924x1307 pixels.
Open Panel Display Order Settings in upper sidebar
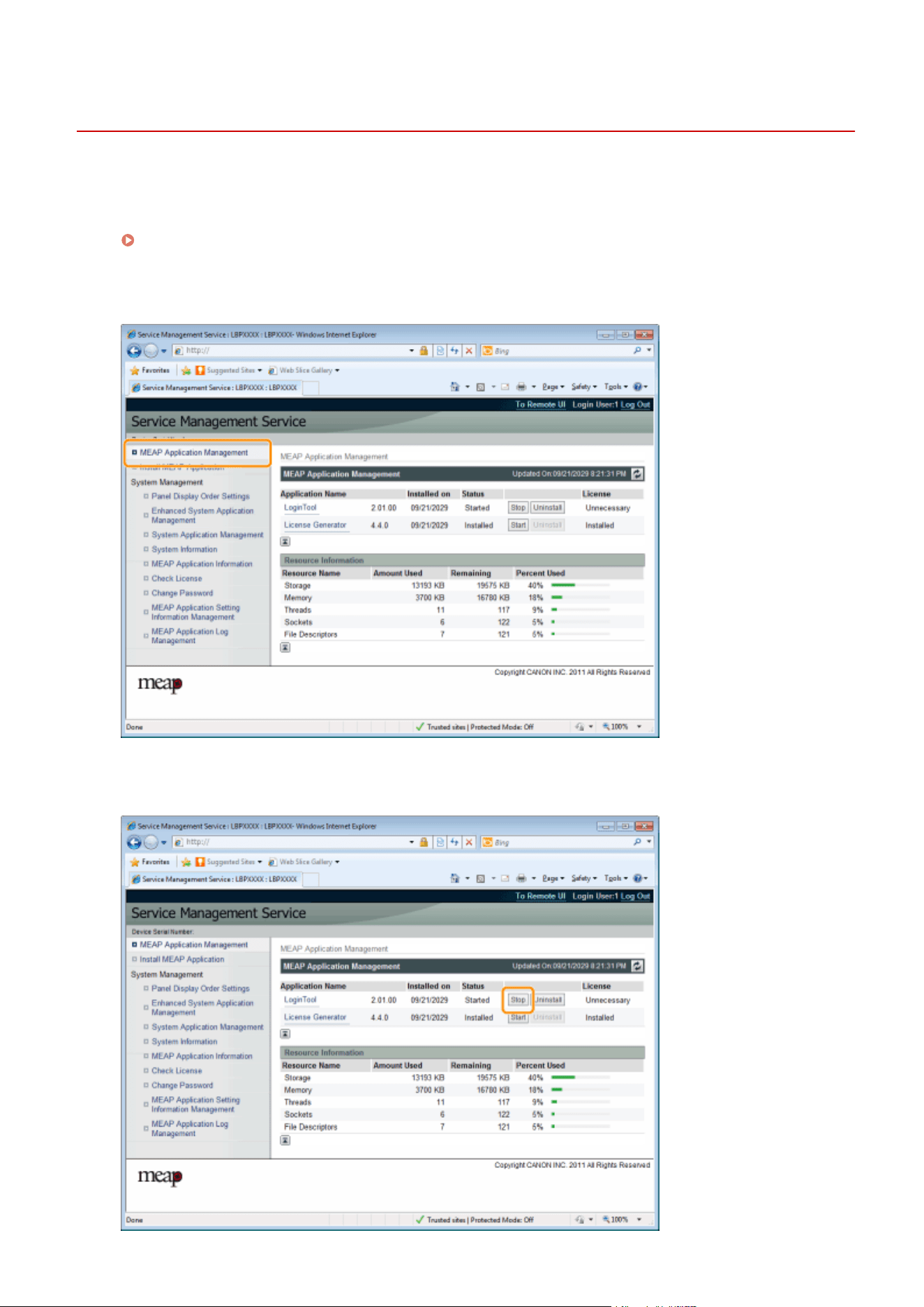[x=200, y=496]
